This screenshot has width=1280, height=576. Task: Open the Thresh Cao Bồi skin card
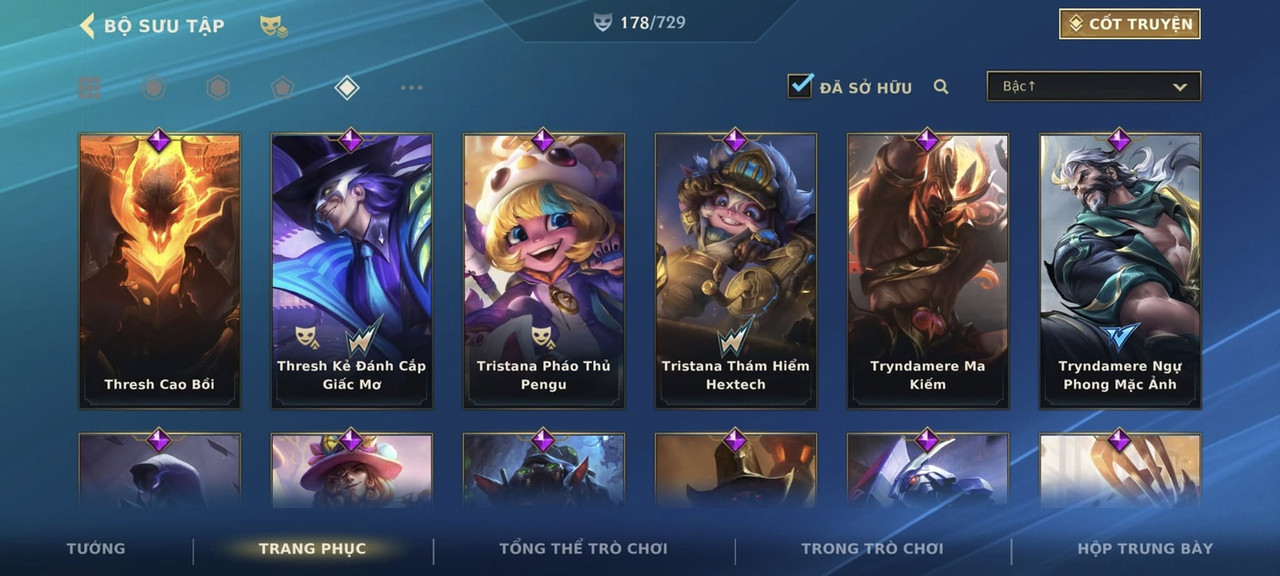tap(160, 271)
